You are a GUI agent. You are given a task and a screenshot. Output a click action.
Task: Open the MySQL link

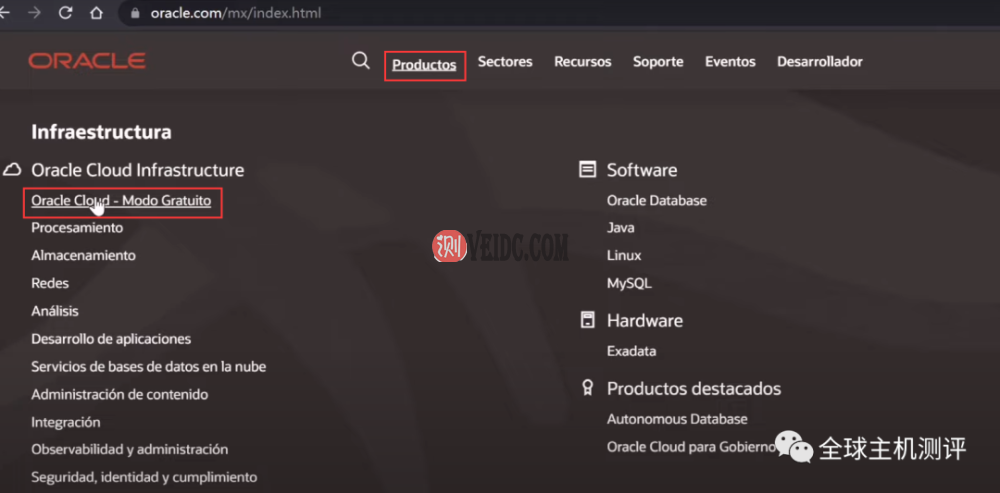[629, 283]
